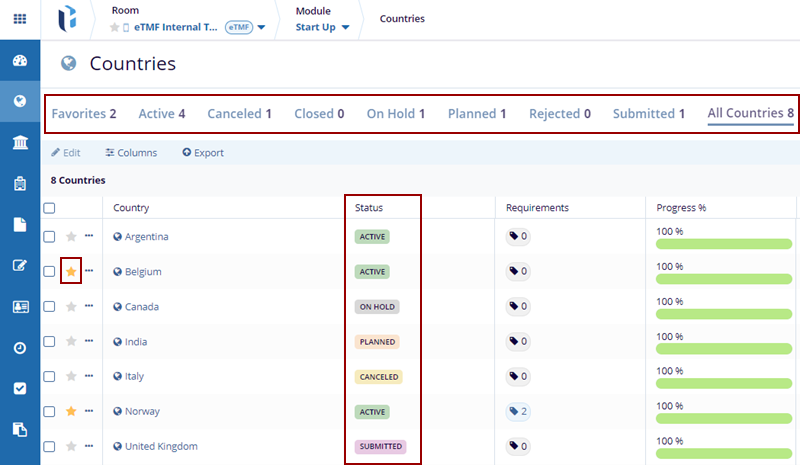Open the Module Start Up dropdown
This screenshot has width=800, height=465.
345,28
